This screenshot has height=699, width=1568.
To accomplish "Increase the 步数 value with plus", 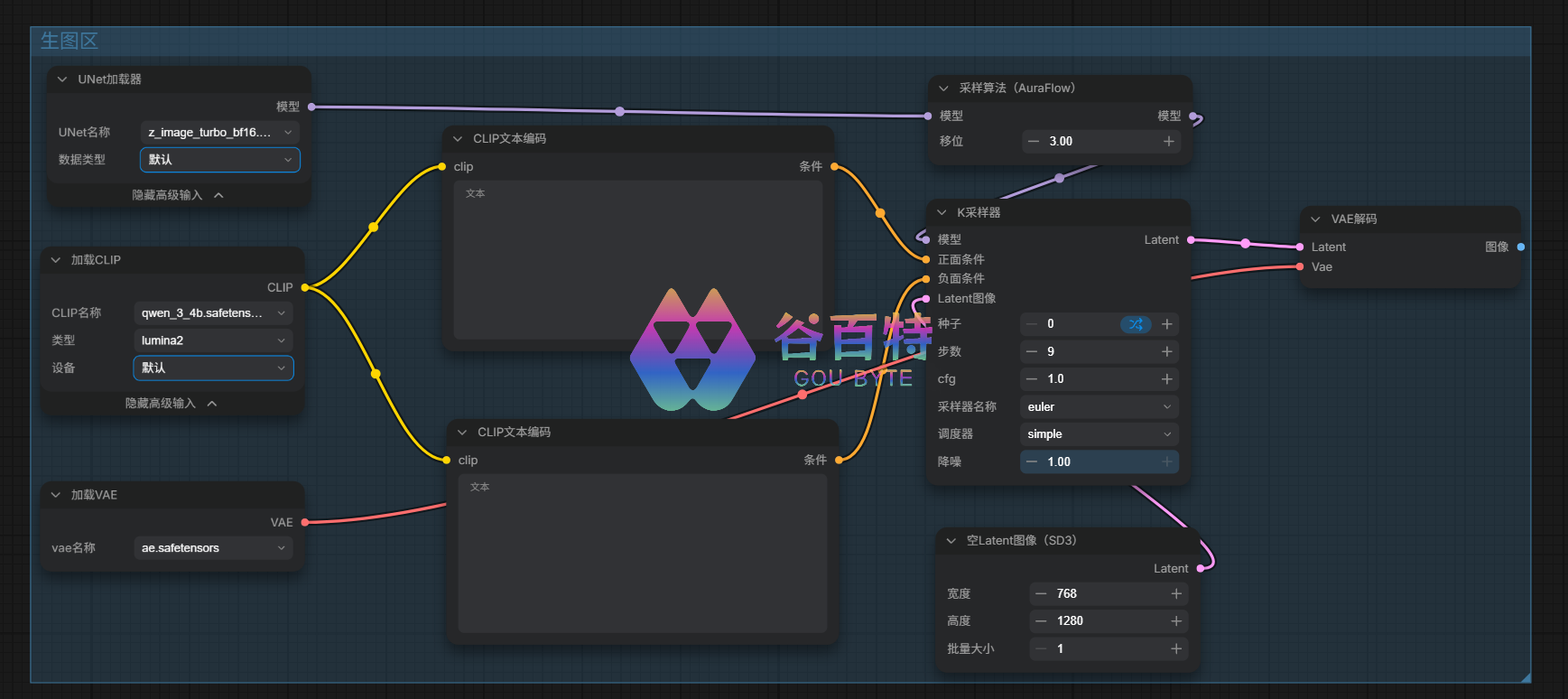I will [x=1167, y=351].
